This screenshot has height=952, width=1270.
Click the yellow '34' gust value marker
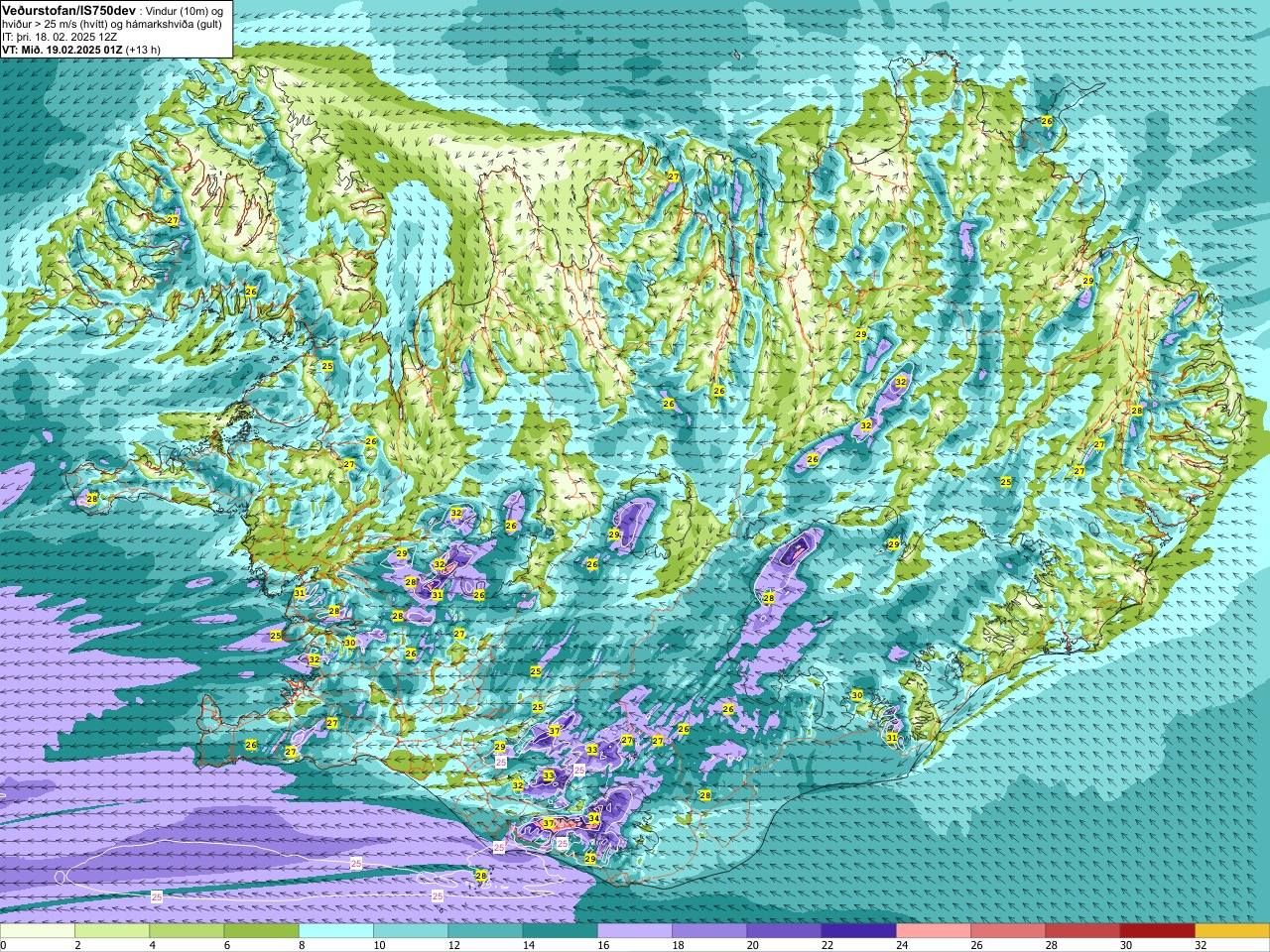(x=593, y=819)
